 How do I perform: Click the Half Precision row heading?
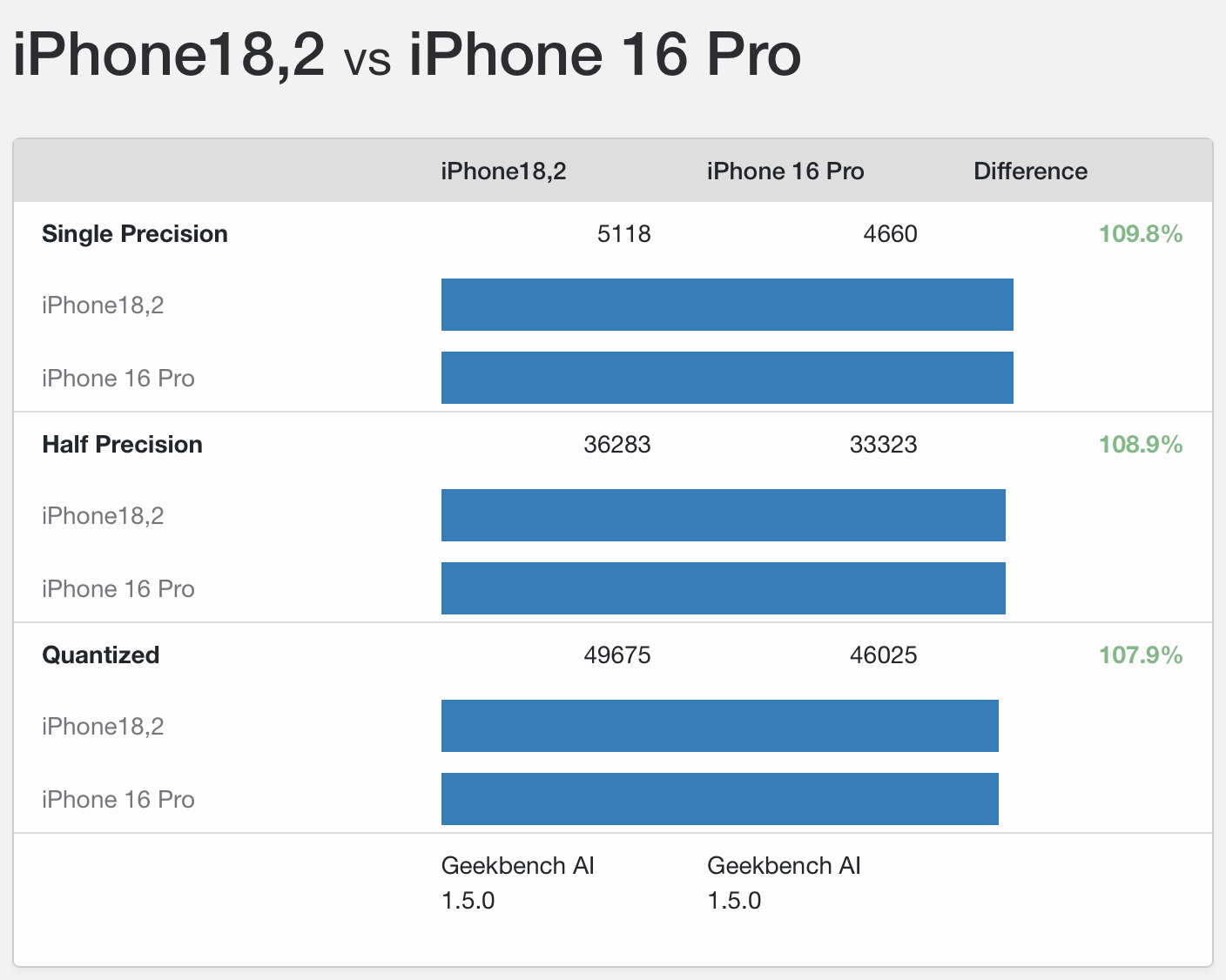pos(122,445)
